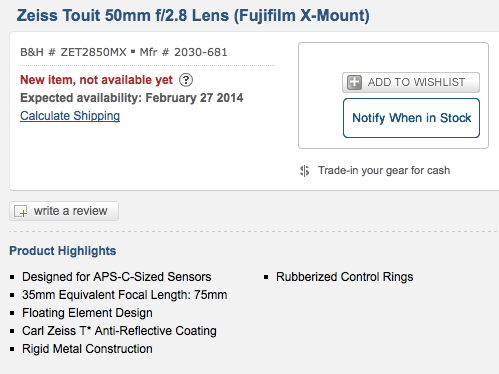This screenshot has width=499, height=374.
Task: Click Designed for APS-C-Sized Sensors highlight
Action: pyautogui.click(x=117, y=277)
